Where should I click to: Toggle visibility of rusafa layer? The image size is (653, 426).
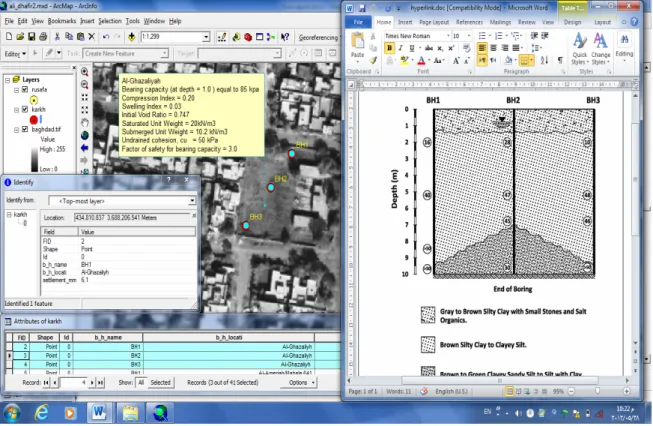click(x=25, y=90)
